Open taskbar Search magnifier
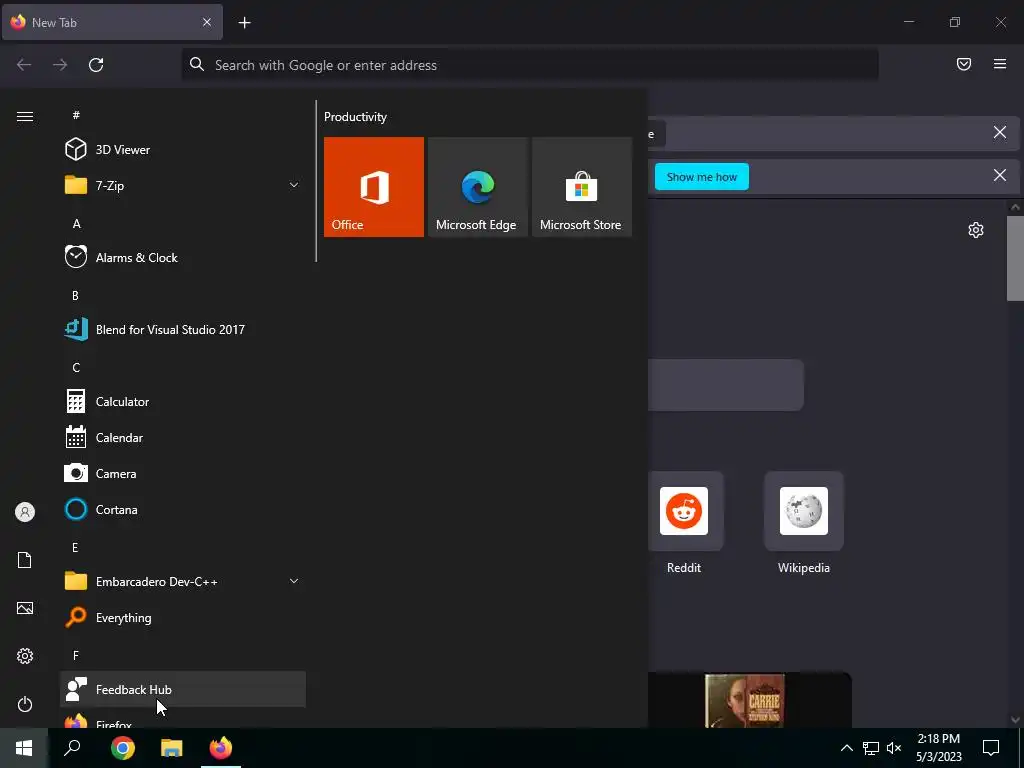The height and width of the screenshot is (768, 1024). [x=72, y=748]
